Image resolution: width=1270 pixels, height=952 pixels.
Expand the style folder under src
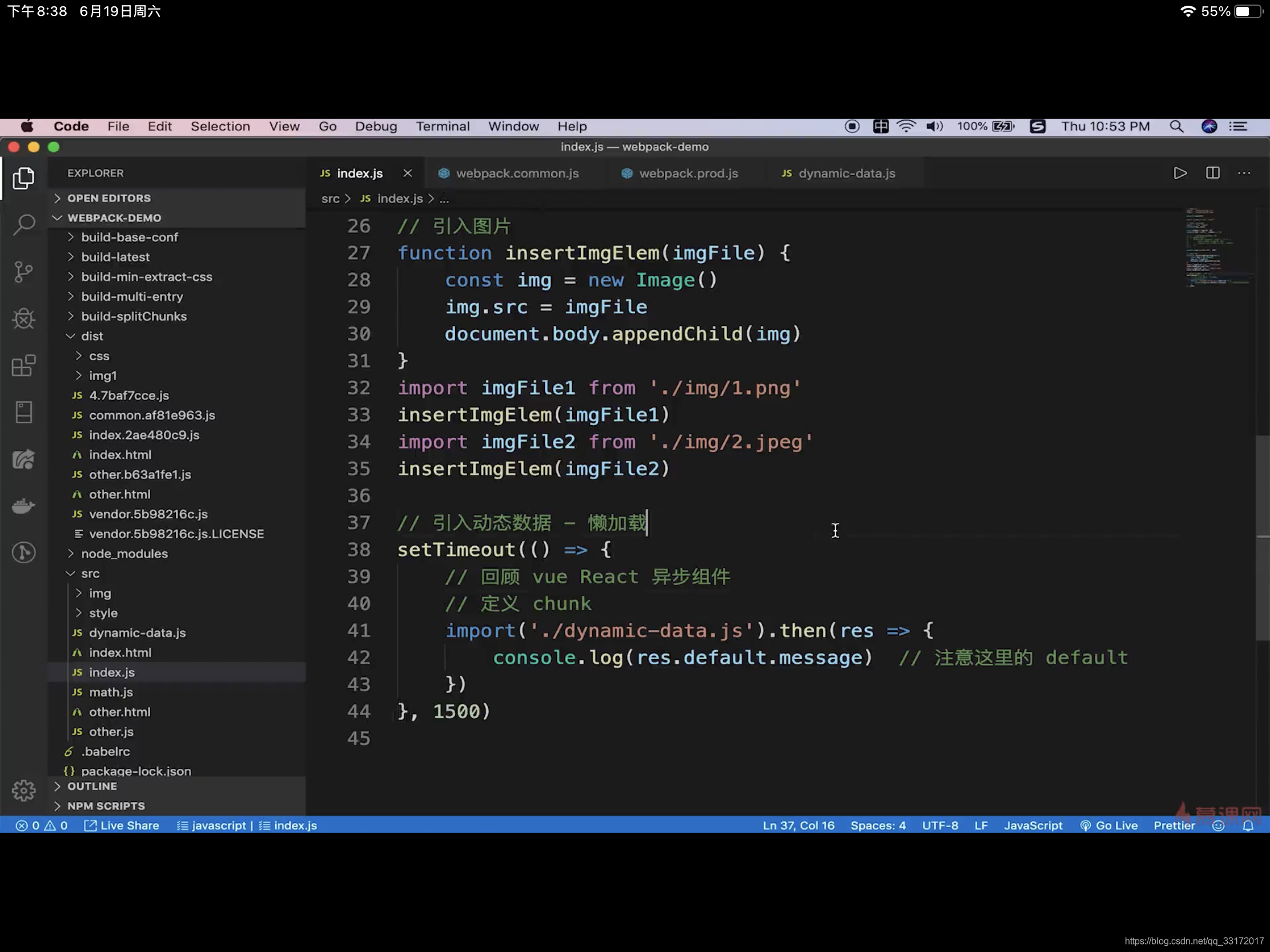[103, 613]
